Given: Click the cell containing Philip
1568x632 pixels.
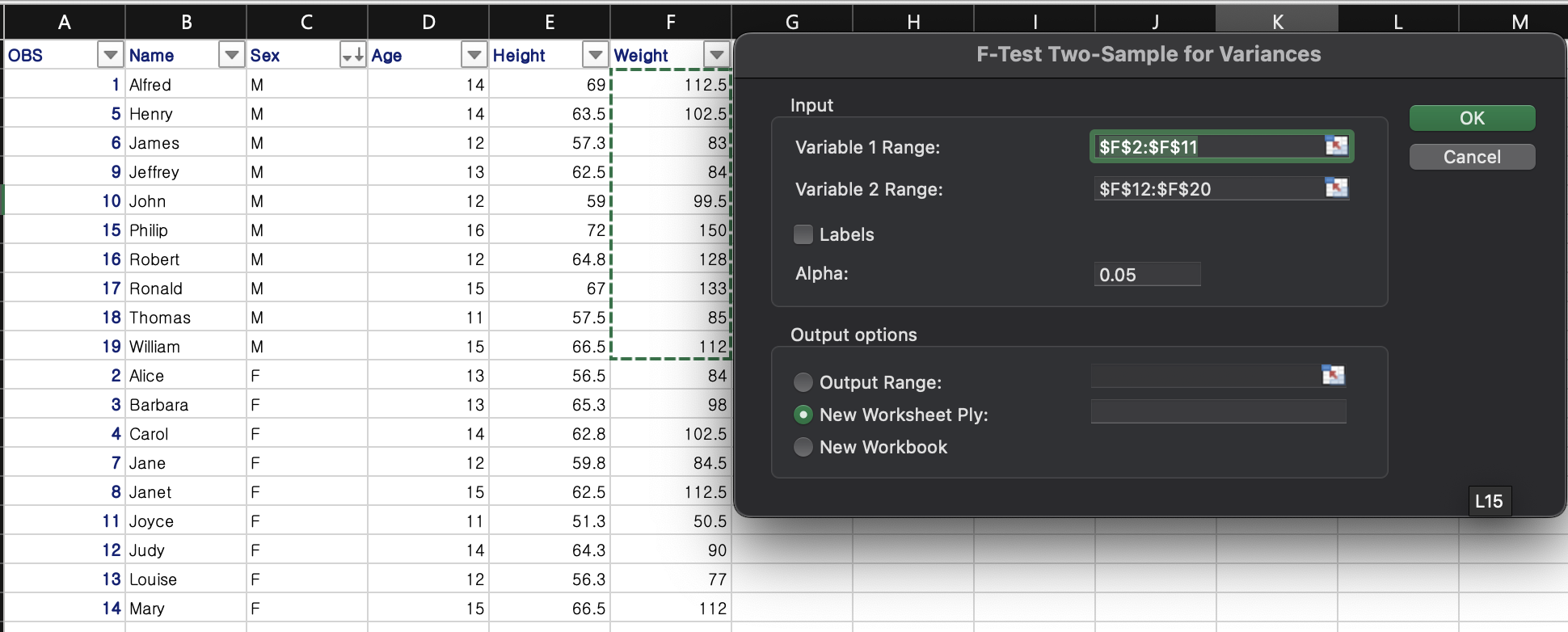Looking at the screenshot, I should click(x=186, y=230).
